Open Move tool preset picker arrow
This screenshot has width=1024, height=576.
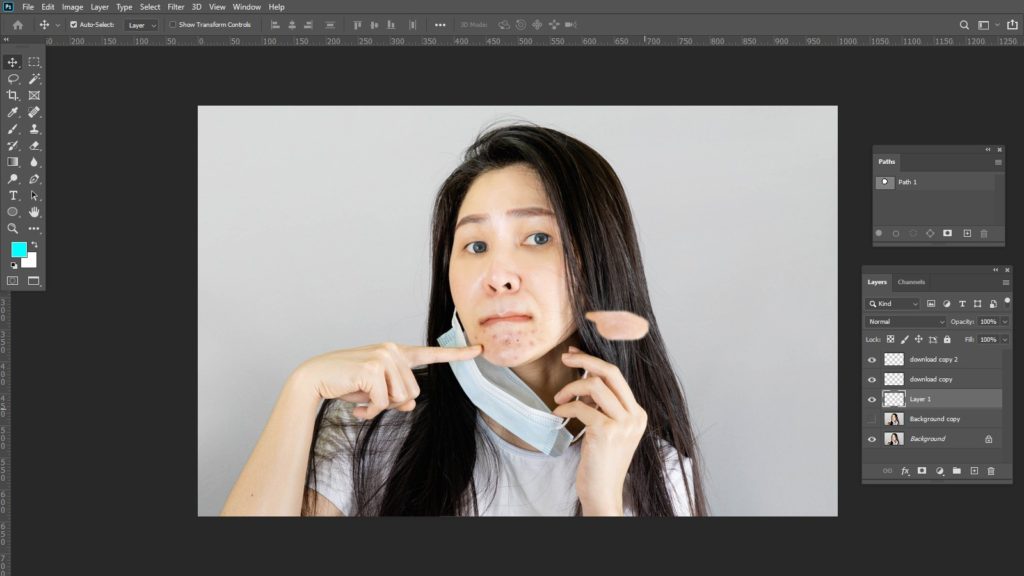57,25
